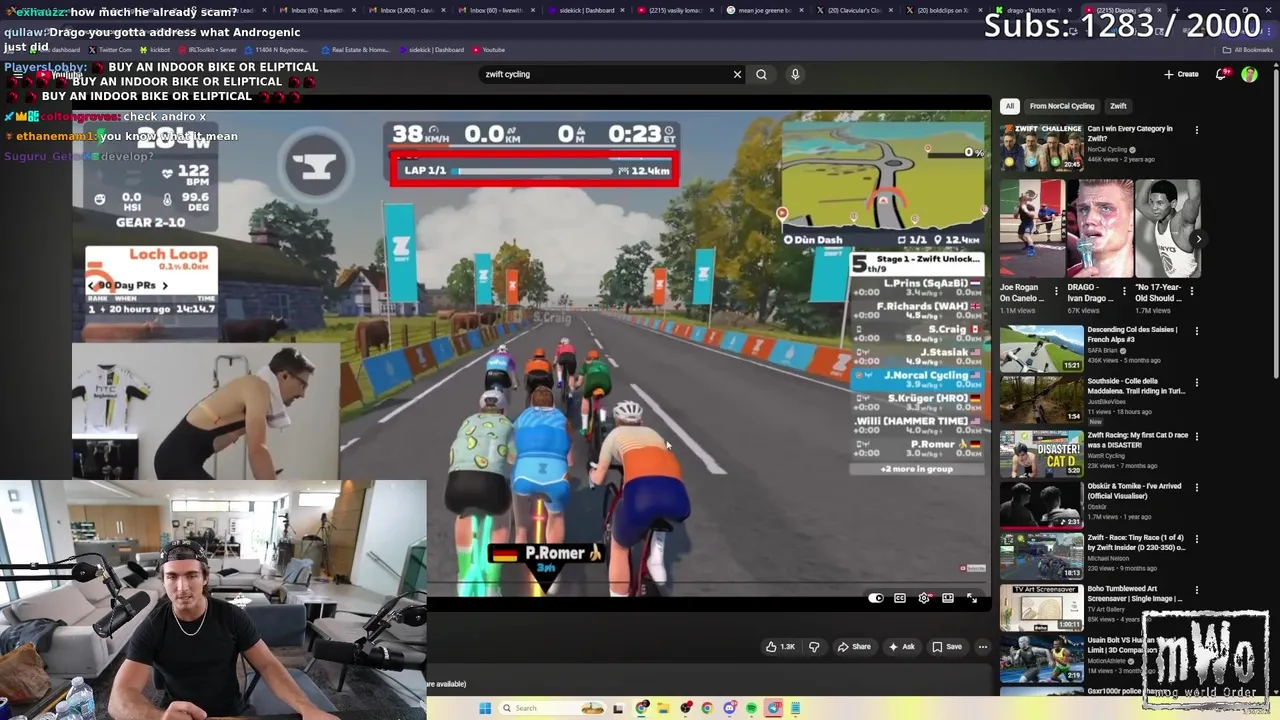The width and height of the screenshot is (1280, 720).
Task: Clear the zwift cycling search text
Action: click(737, 74)
